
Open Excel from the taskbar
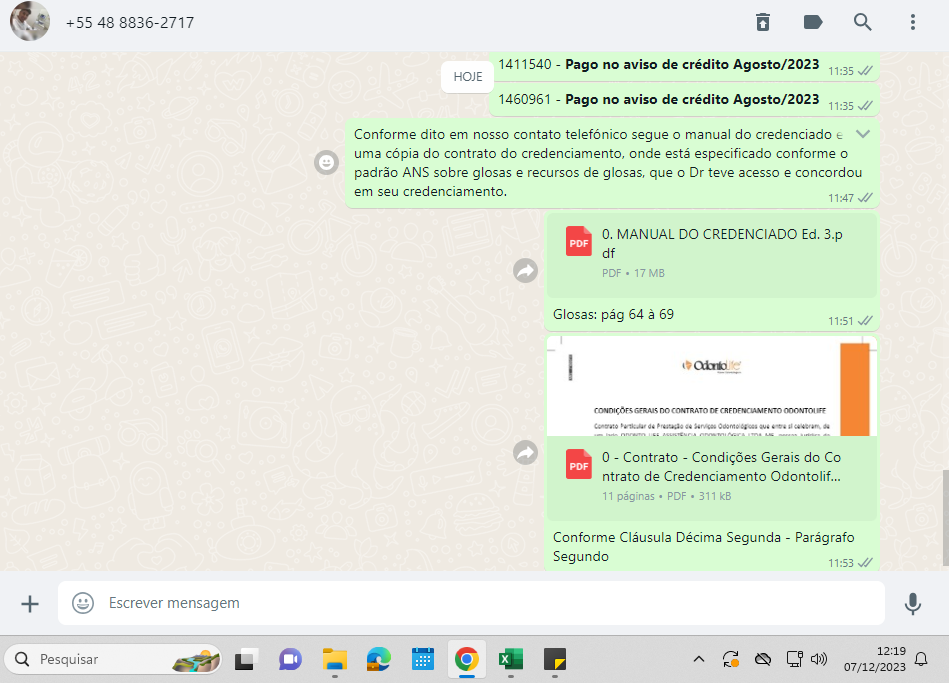coord(511,659)
